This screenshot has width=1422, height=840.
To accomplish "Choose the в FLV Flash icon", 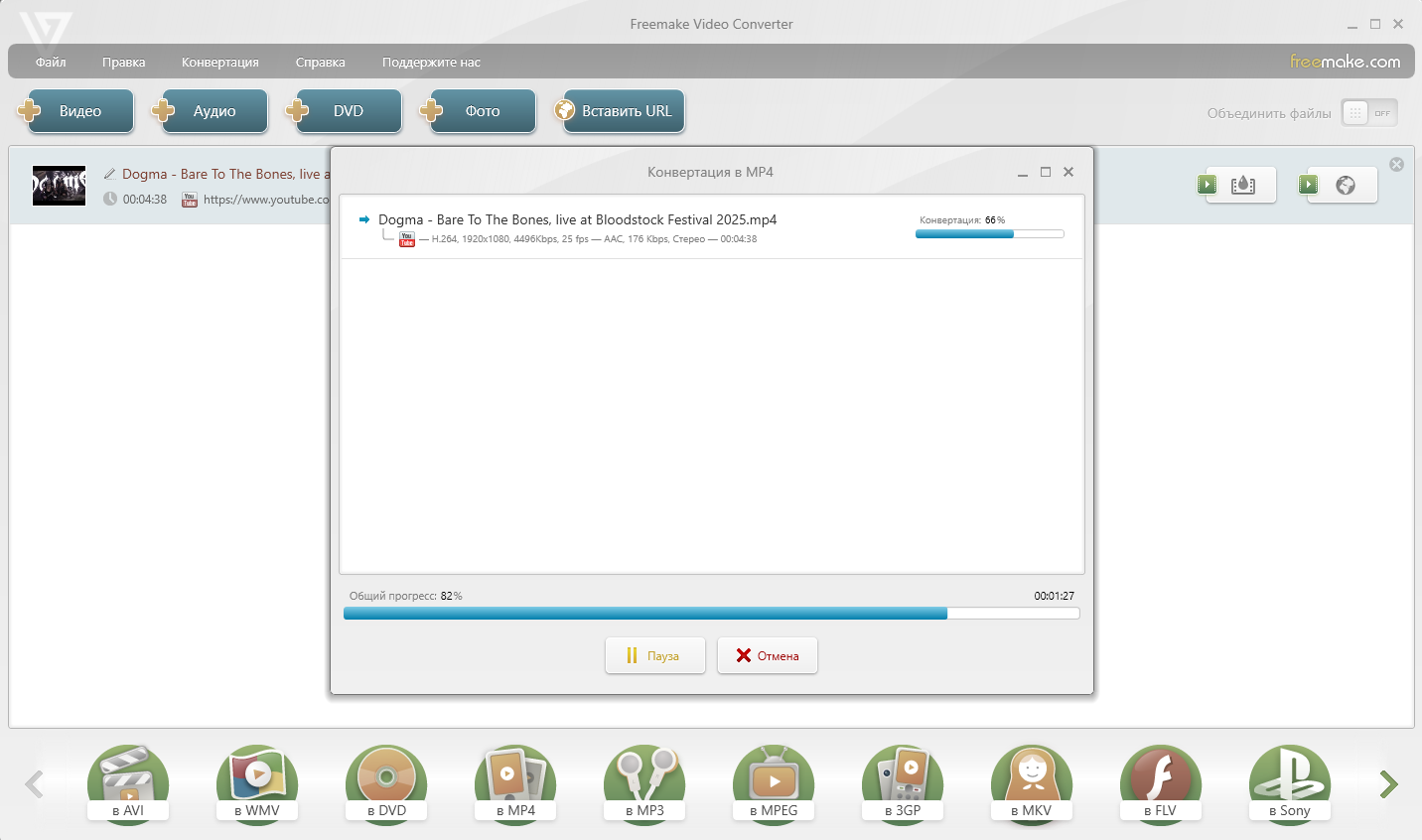I will coord(1161,783).
